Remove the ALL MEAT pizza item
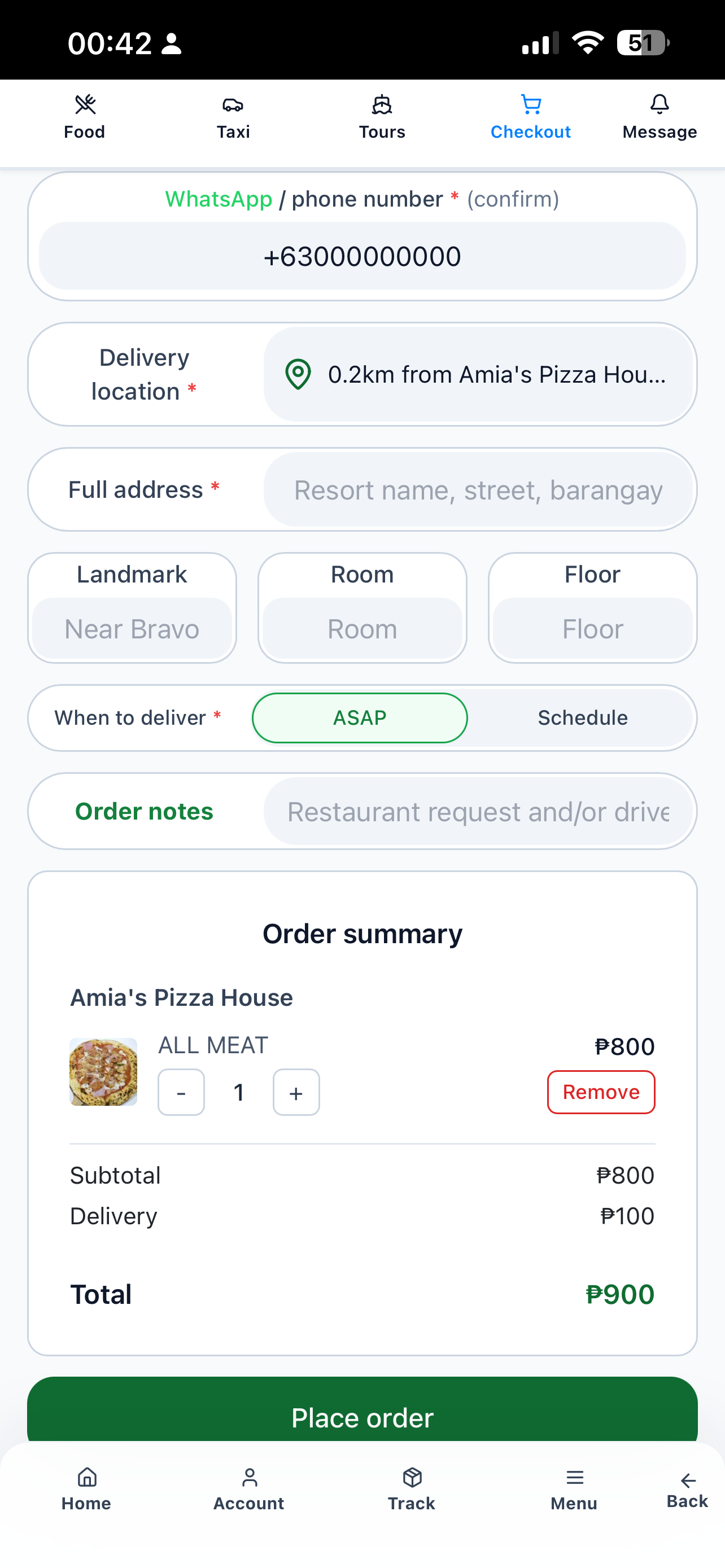The width and height of the screenshot is (725, 1568). 601,1092
